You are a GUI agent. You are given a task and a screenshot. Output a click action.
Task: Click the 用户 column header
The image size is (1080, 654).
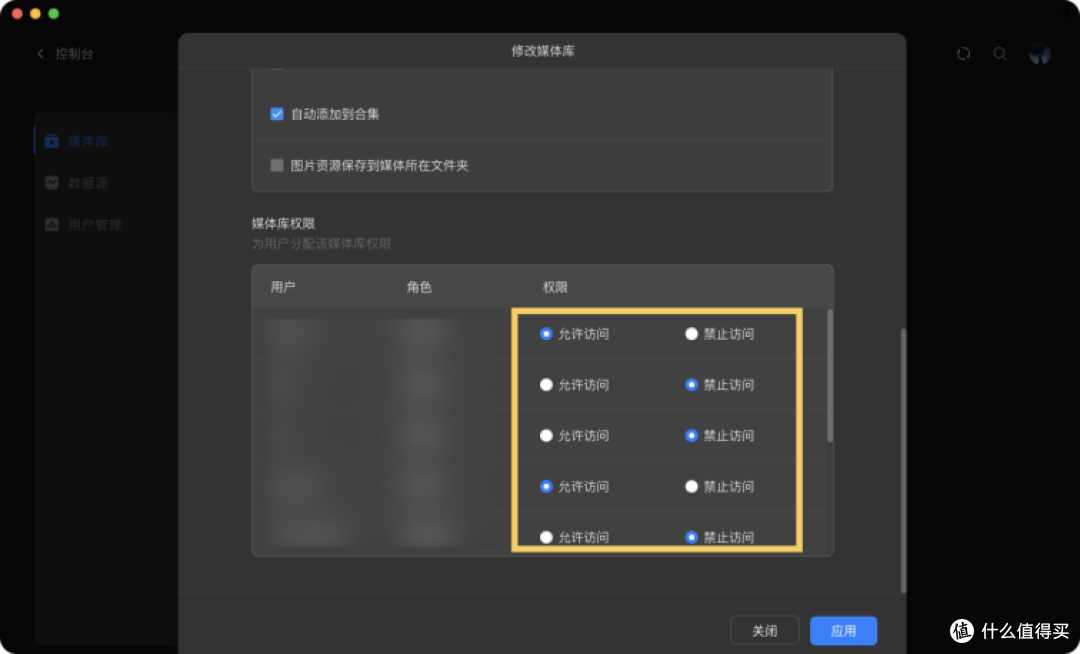[283, 287]
